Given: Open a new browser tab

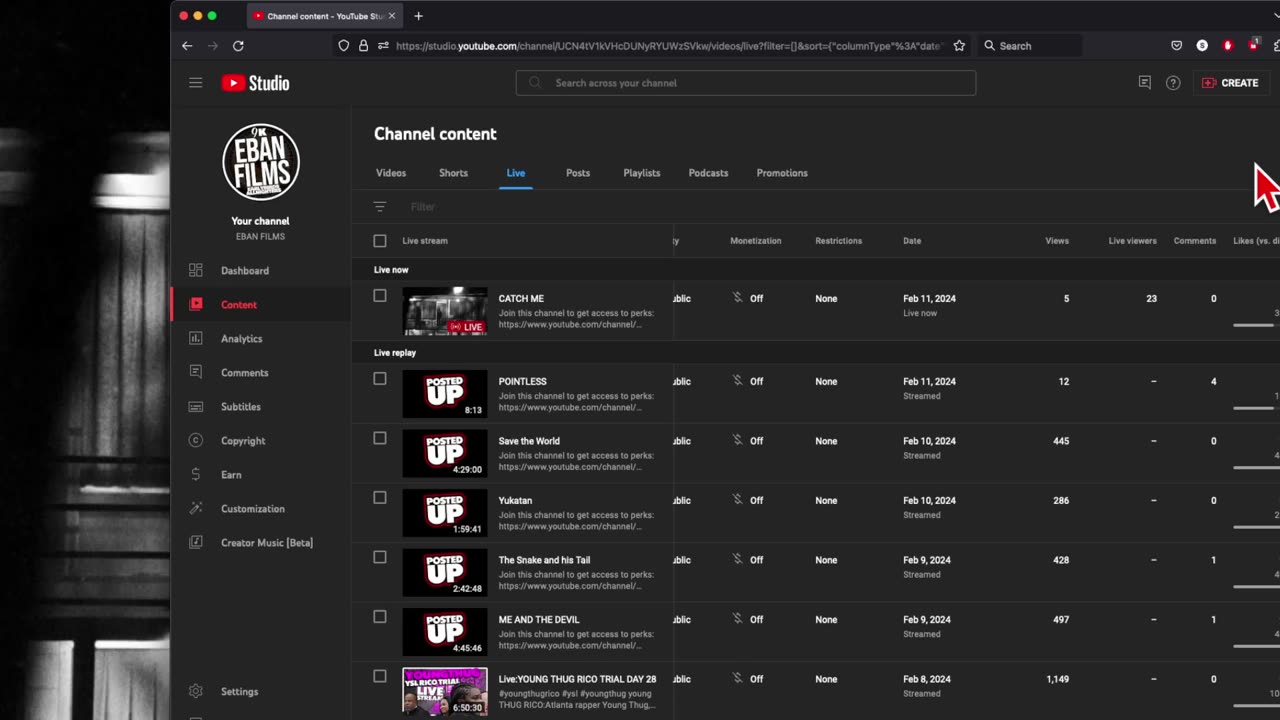Looking at the screenshot, I should [418, 16].
